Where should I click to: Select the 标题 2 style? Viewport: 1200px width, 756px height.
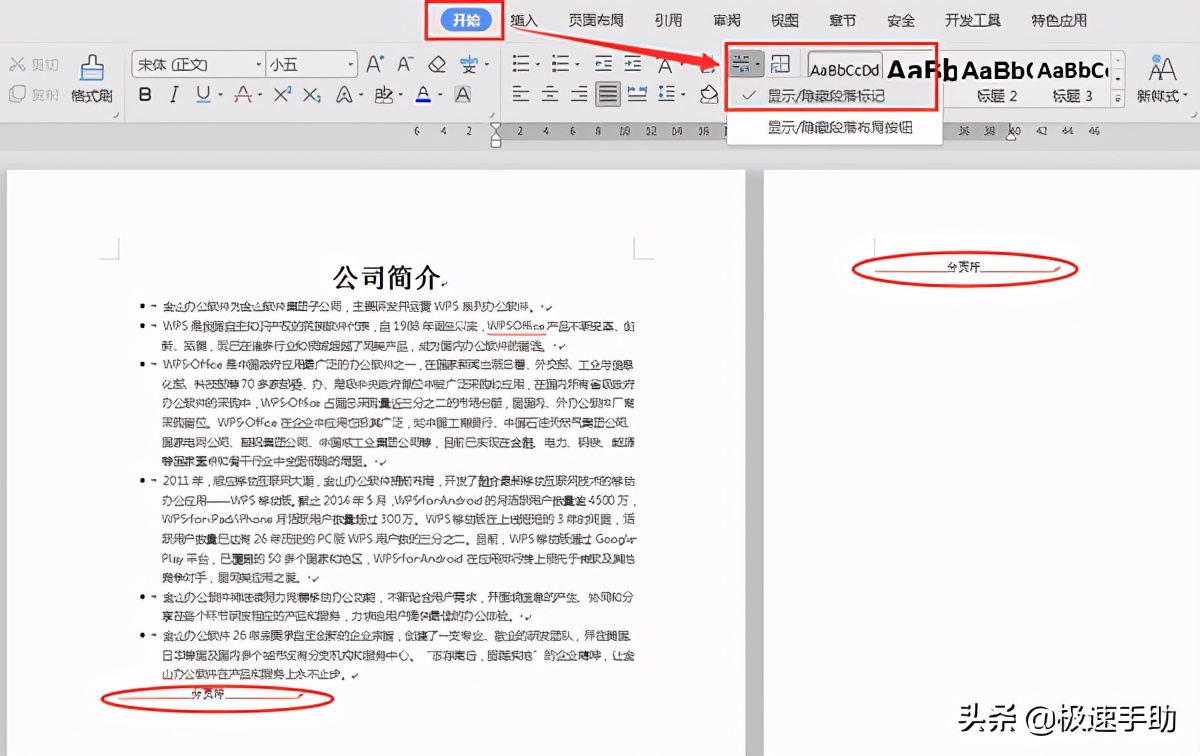point(999,80)
